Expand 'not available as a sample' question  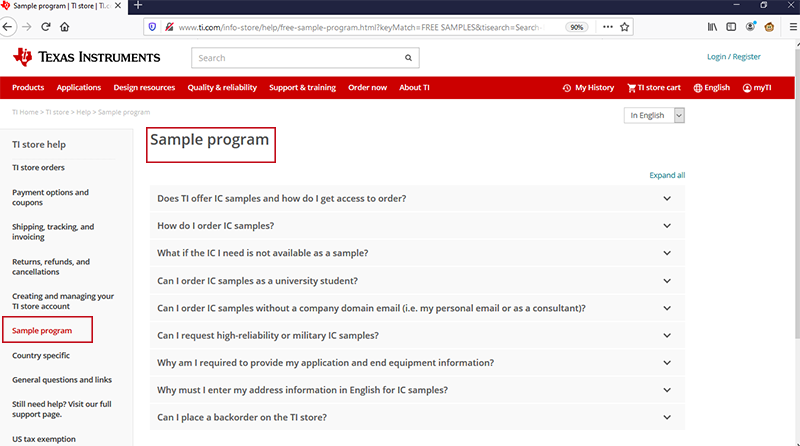[417, 253]
